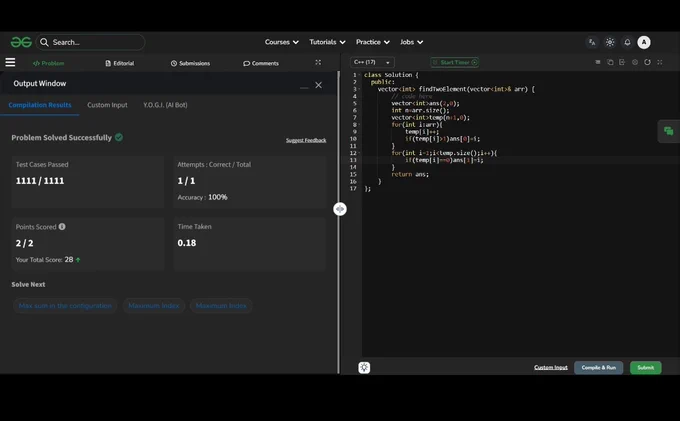Screen dimensions: 680x421
Task: Click the editor list-lines toolbar icon
Action: (x=598, y=62)
